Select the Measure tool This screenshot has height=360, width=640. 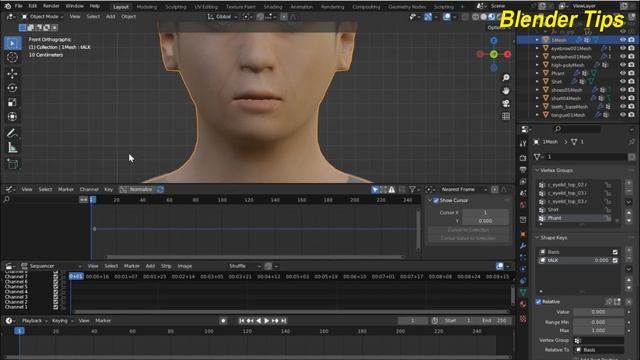pos(12,147)
